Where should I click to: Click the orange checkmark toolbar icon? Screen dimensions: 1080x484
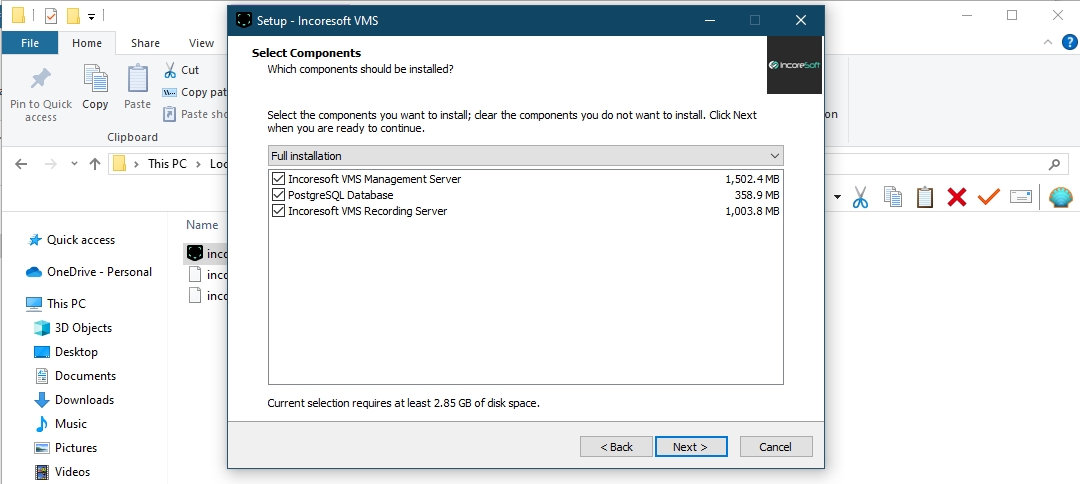[988, 198]
